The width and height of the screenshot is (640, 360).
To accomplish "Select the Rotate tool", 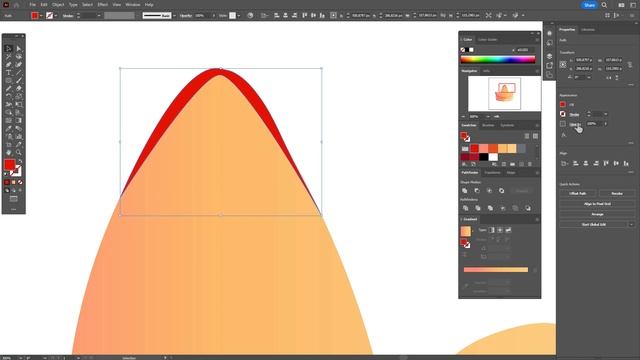I will pyautogui.click(x=9, y=96).
